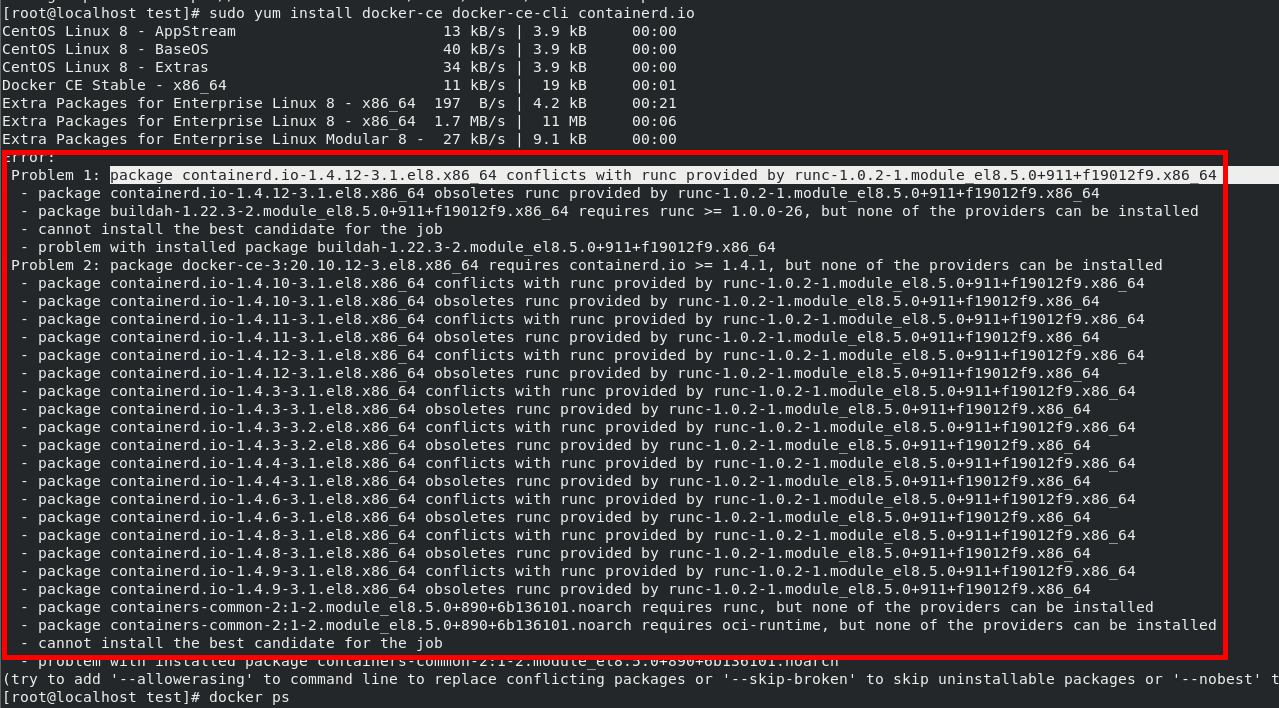The image size is (1279, 708).
Task: Click containerd.io-1.4.10 conflicts with runc line
Action: pos(582,283)
